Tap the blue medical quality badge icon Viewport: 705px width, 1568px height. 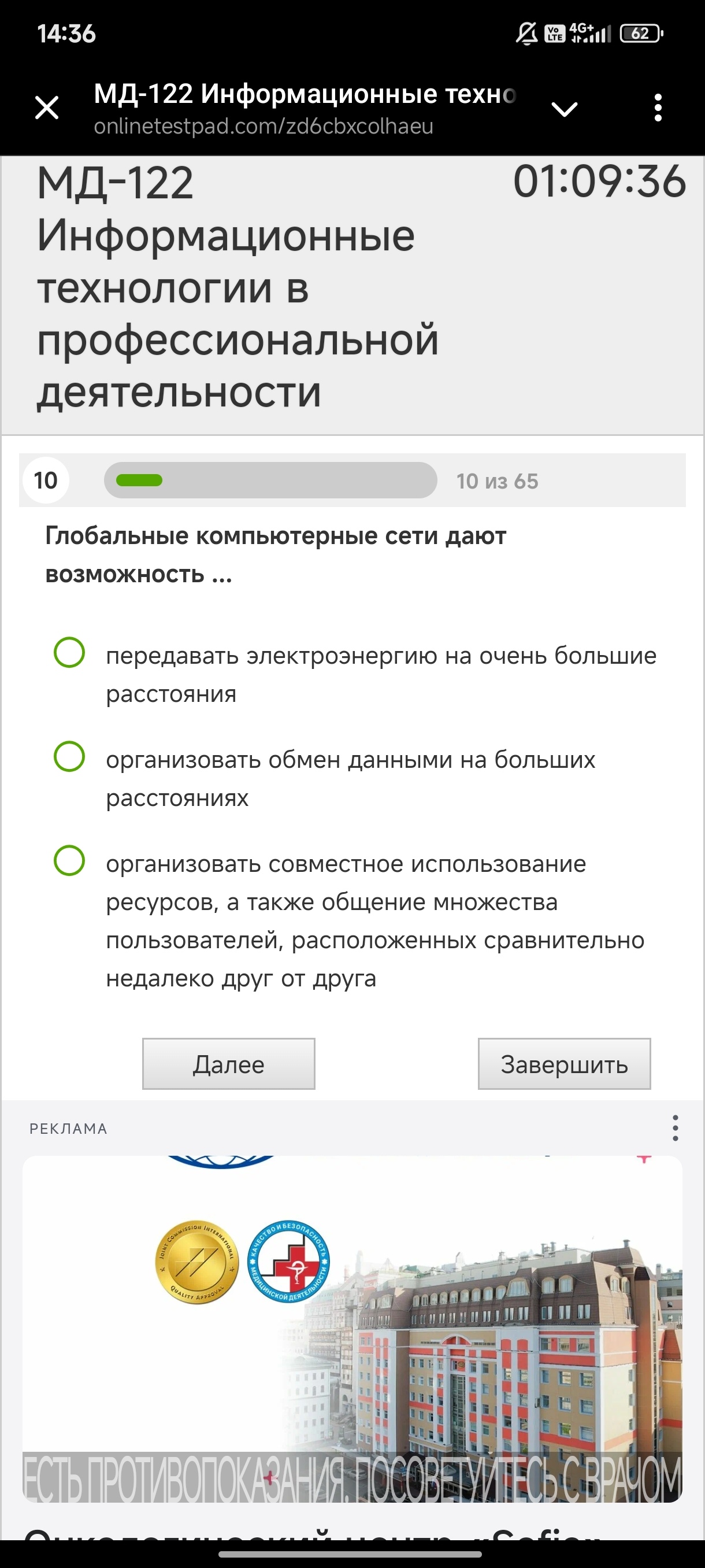290,1262
